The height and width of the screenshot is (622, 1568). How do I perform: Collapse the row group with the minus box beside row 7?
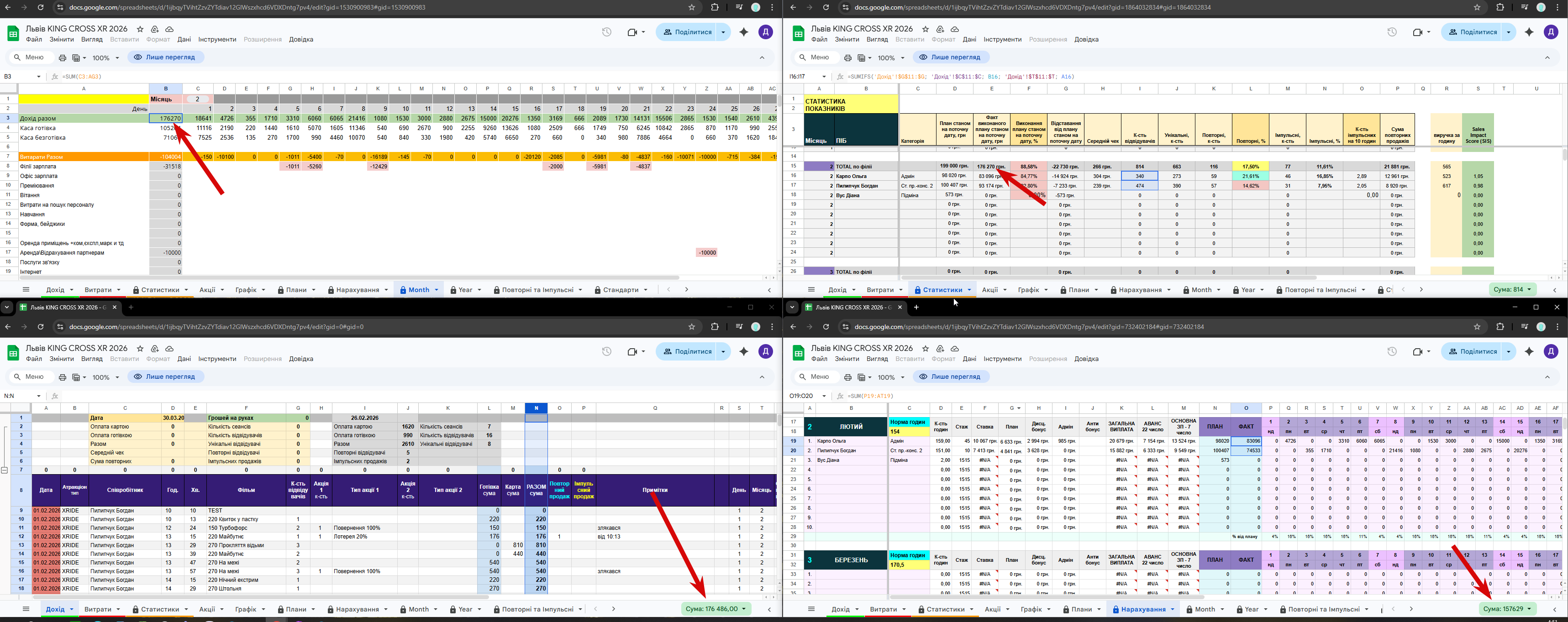(x=4, y=470)
